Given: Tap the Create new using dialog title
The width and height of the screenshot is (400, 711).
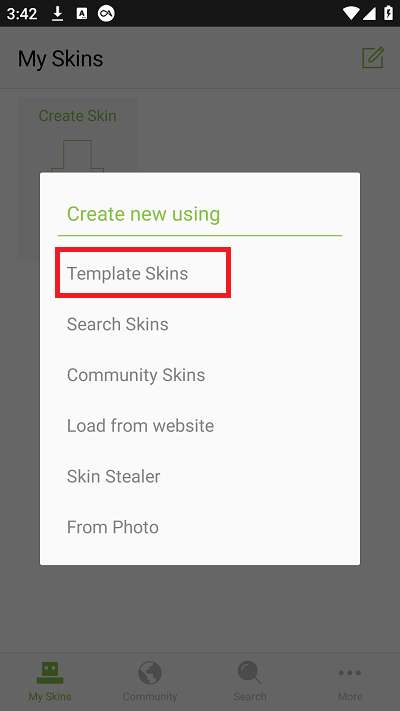Looking at the screenshot, I should click(x=143, y=214).
